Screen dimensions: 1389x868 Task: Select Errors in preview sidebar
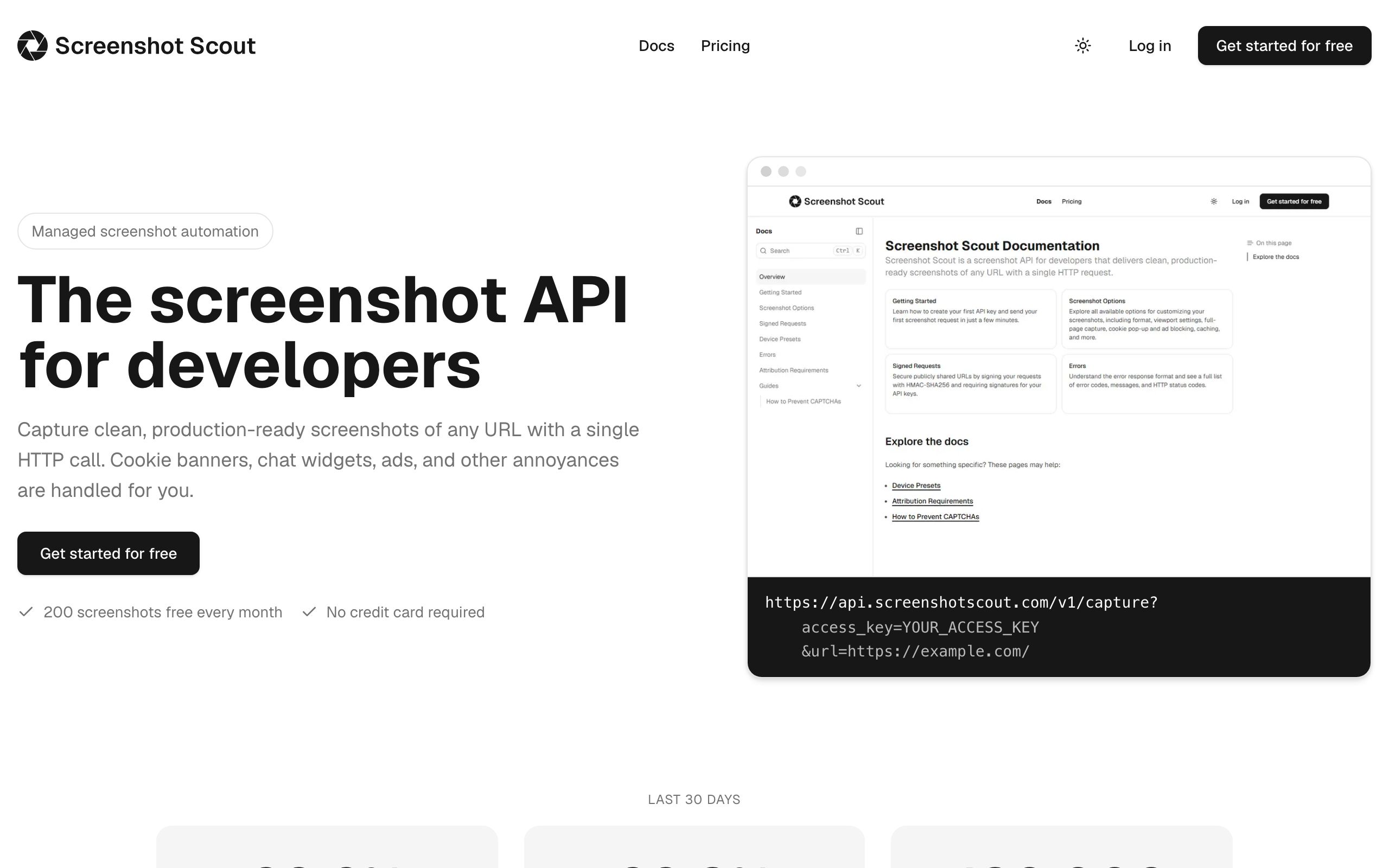(x=767, y=354)
